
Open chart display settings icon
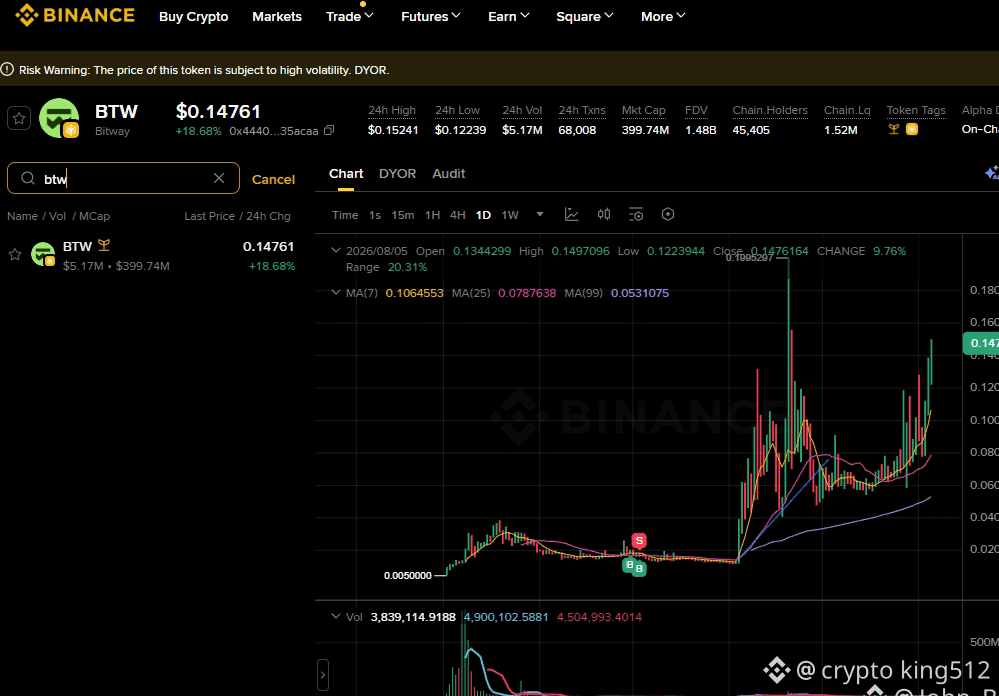636,215
